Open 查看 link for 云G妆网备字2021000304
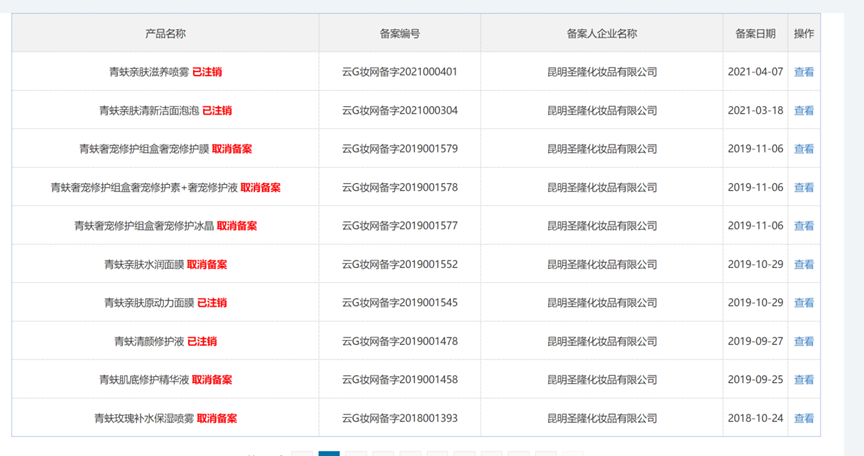 803,111
